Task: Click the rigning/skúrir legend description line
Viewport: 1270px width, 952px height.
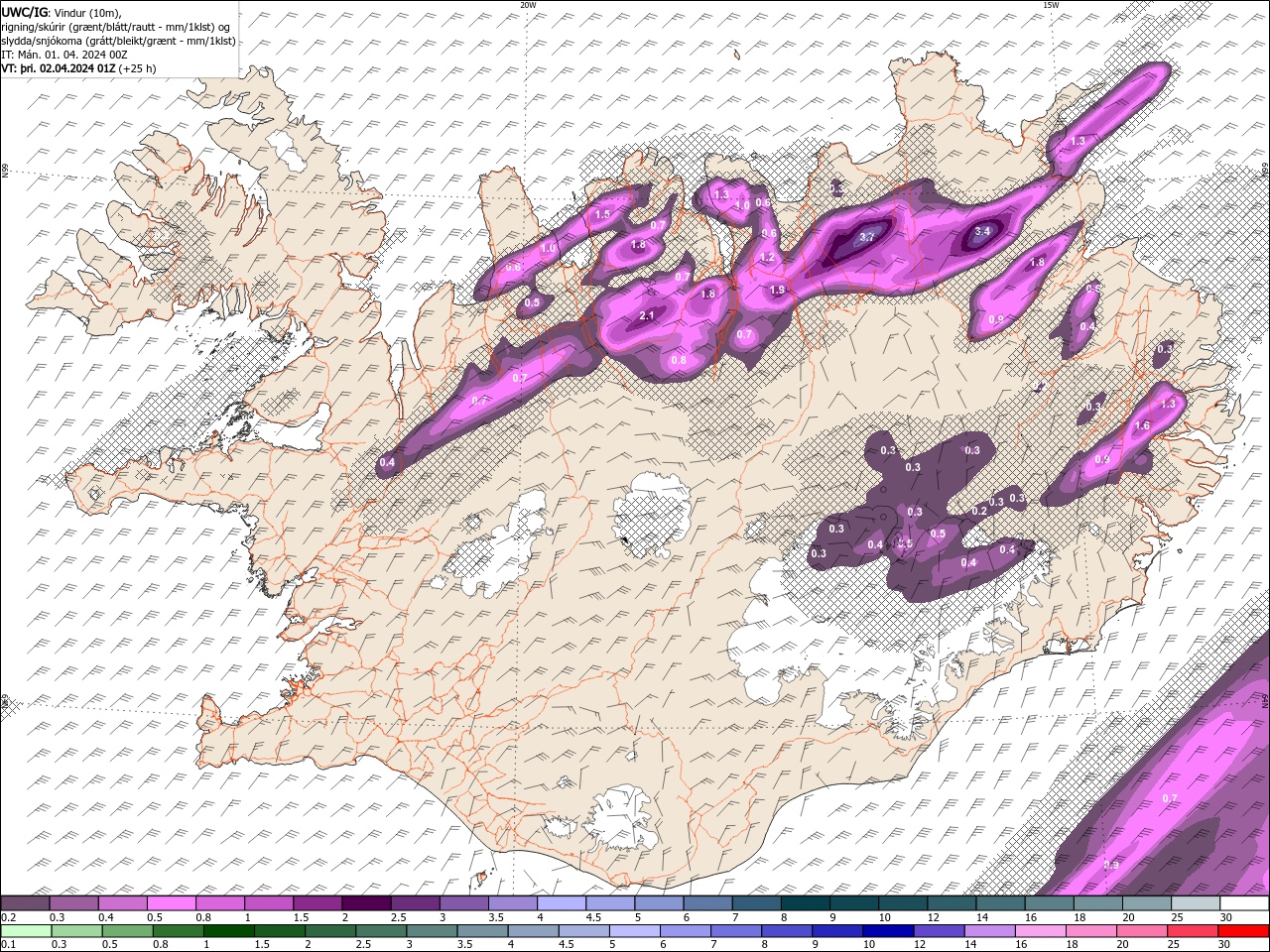Action: [116, 27]
